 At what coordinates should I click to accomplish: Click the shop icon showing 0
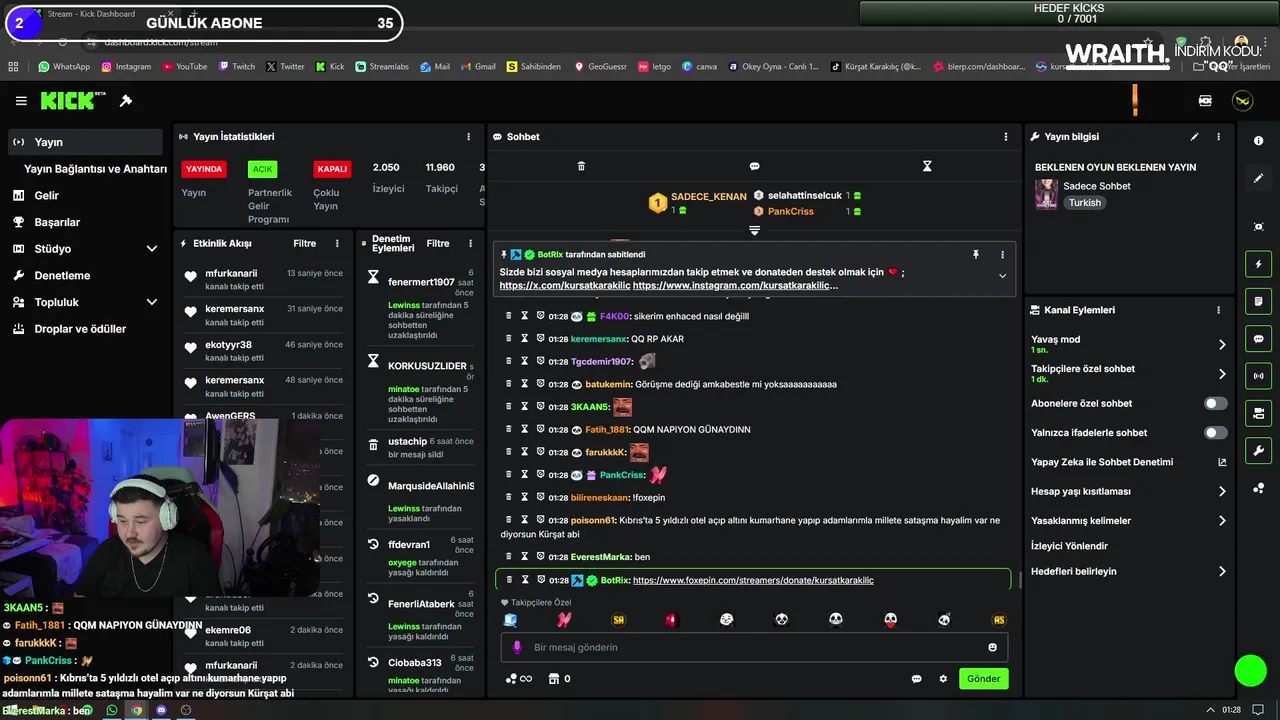(x=559, y=679)
